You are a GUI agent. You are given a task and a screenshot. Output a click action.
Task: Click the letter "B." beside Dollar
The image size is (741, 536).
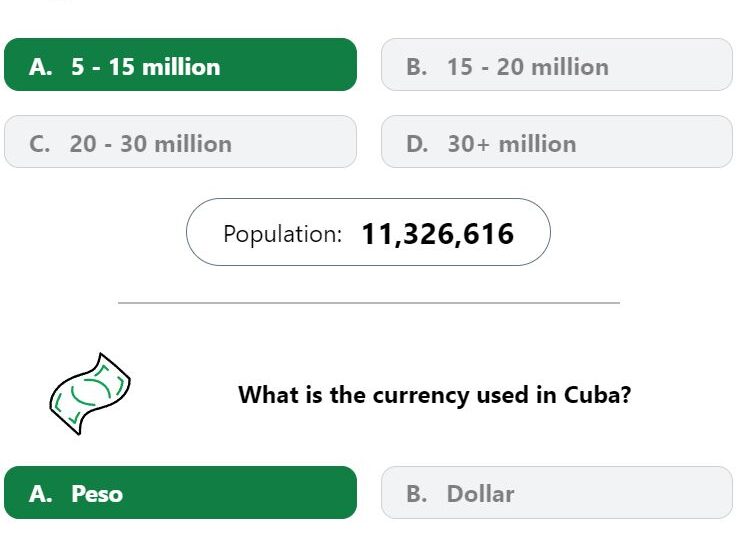(x=417, y=494)
